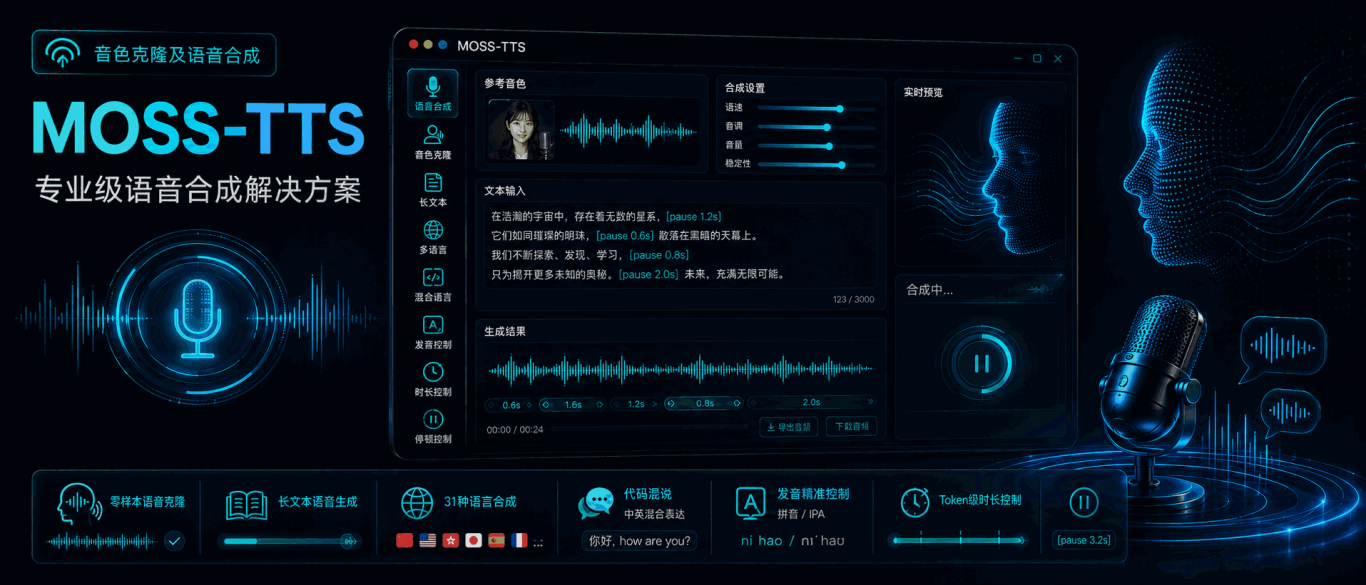
Task: Click the [pause 0.6s] tag in text
Action: coord(625,236)
